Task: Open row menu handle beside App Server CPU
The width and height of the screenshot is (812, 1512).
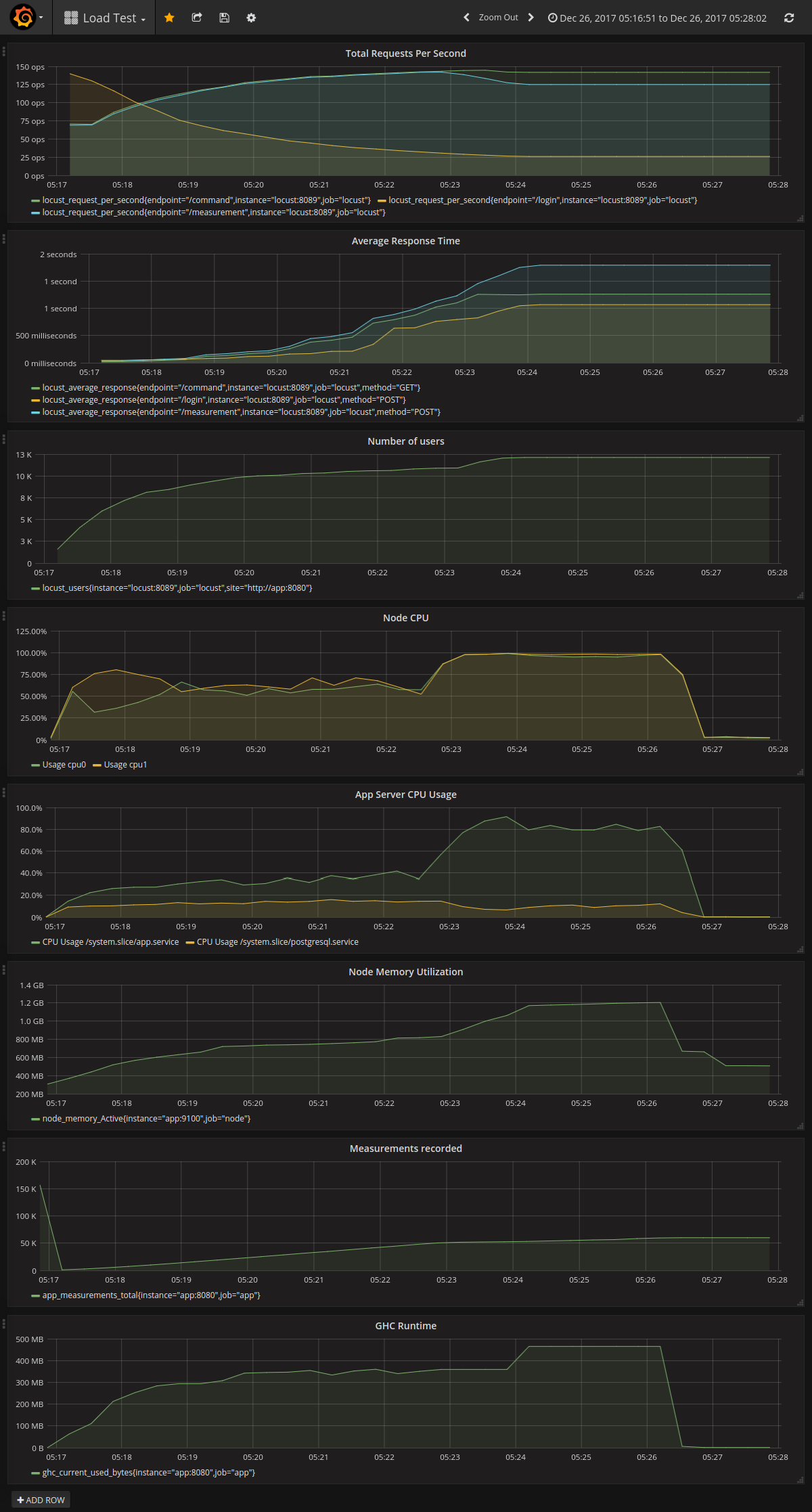Action: coord(3,792)
